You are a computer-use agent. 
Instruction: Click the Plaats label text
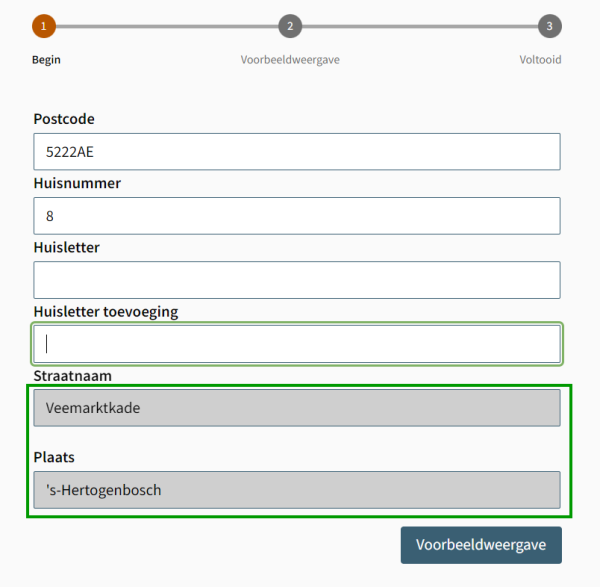(x=54, y=457)
